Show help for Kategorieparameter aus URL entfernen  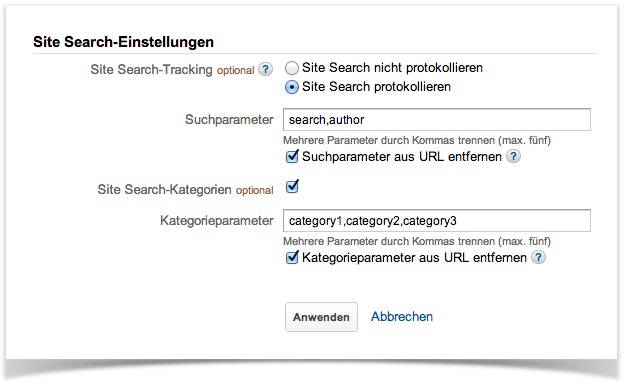[538, 257]
